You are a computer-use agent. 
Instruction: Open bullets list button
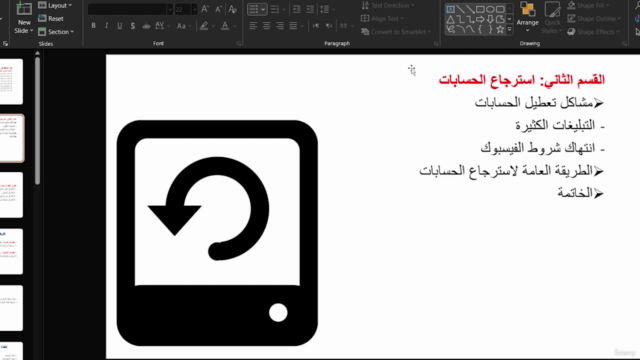click(x=257, y=9)
